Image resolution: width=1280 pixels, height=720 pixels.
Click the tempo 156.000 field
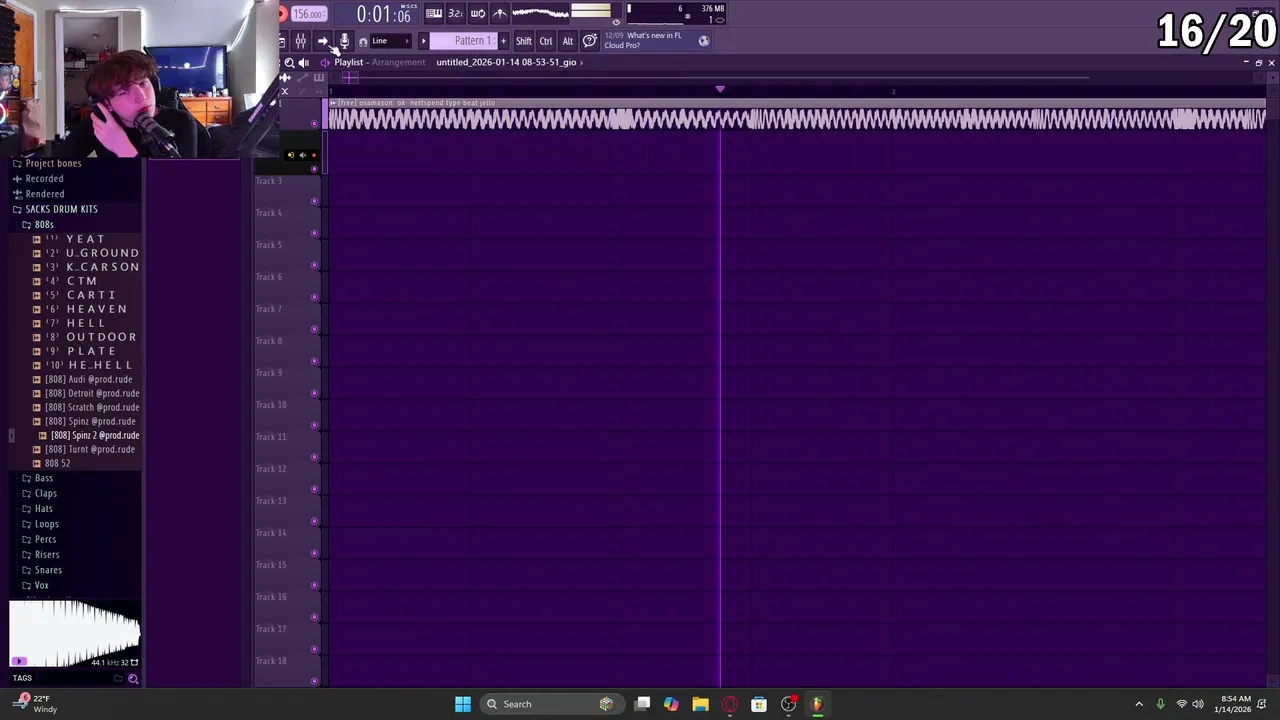click(x=309, y=14)
